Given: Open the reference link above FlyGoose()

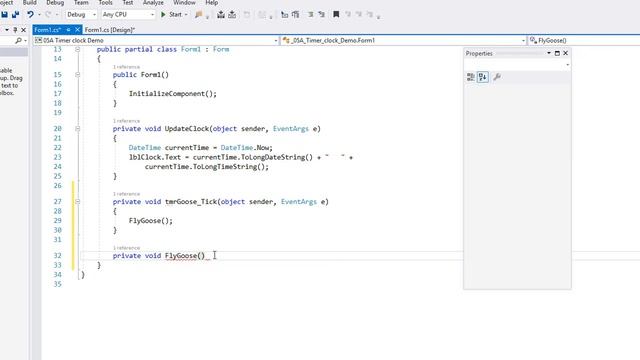Looking at the screenshot, I should (126, 248).
